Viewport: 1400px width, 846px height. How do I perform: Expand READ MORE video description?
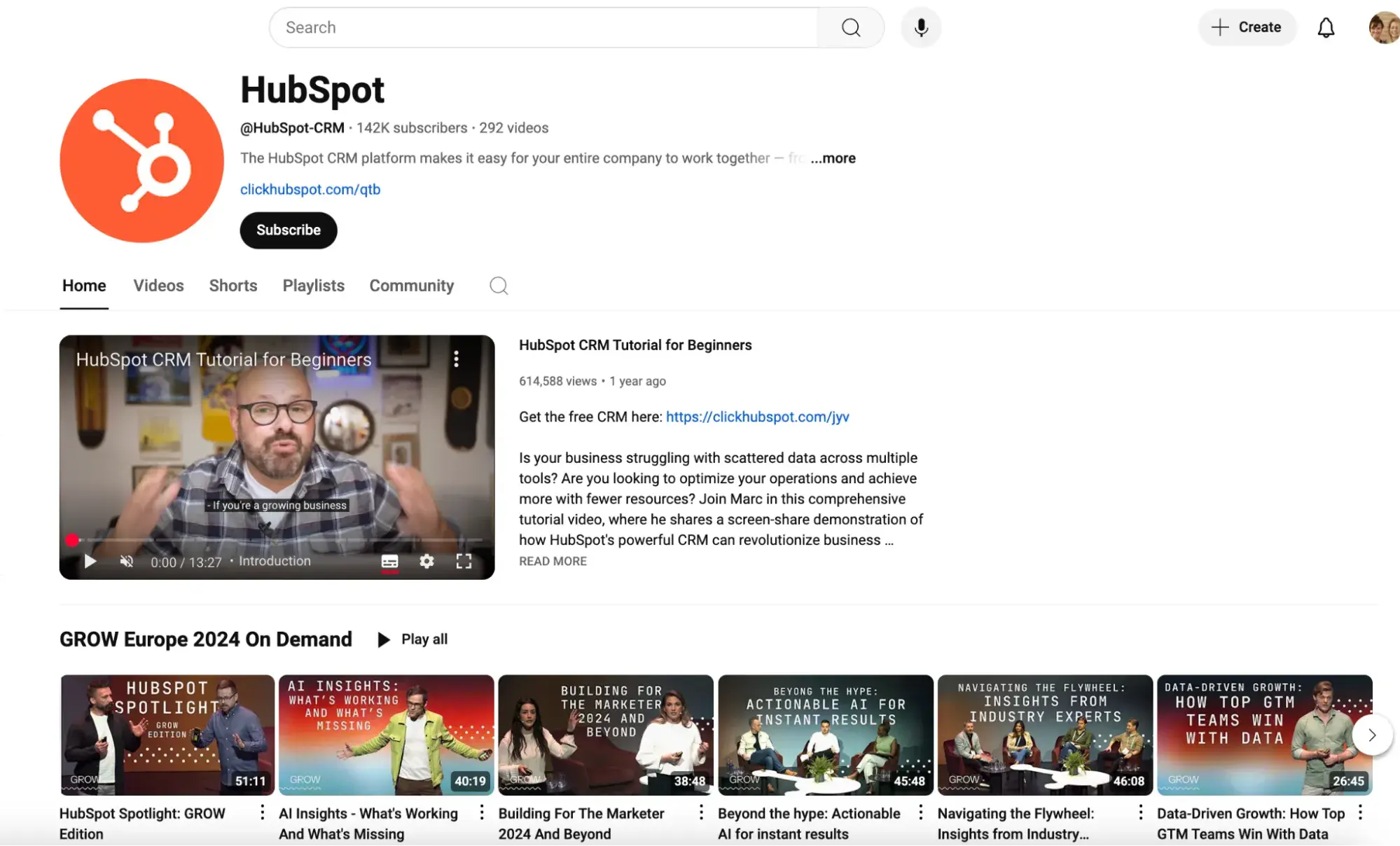click(x=553, y=560)
